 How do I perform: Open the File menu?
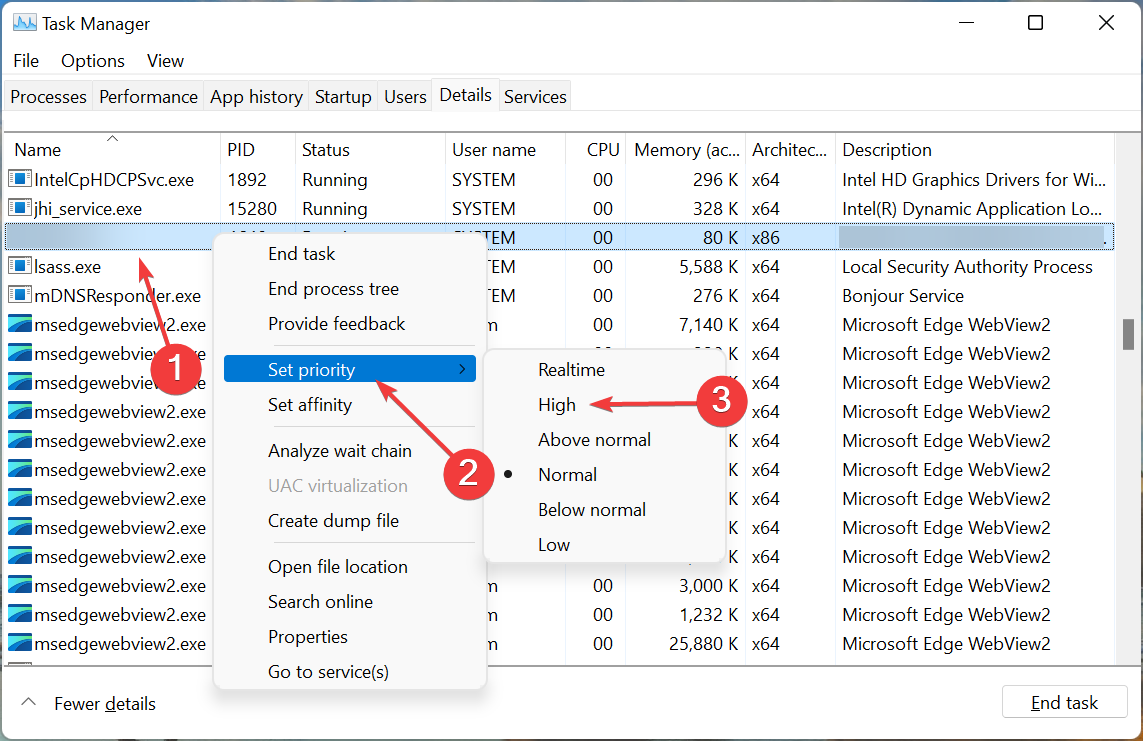[26, 60]
